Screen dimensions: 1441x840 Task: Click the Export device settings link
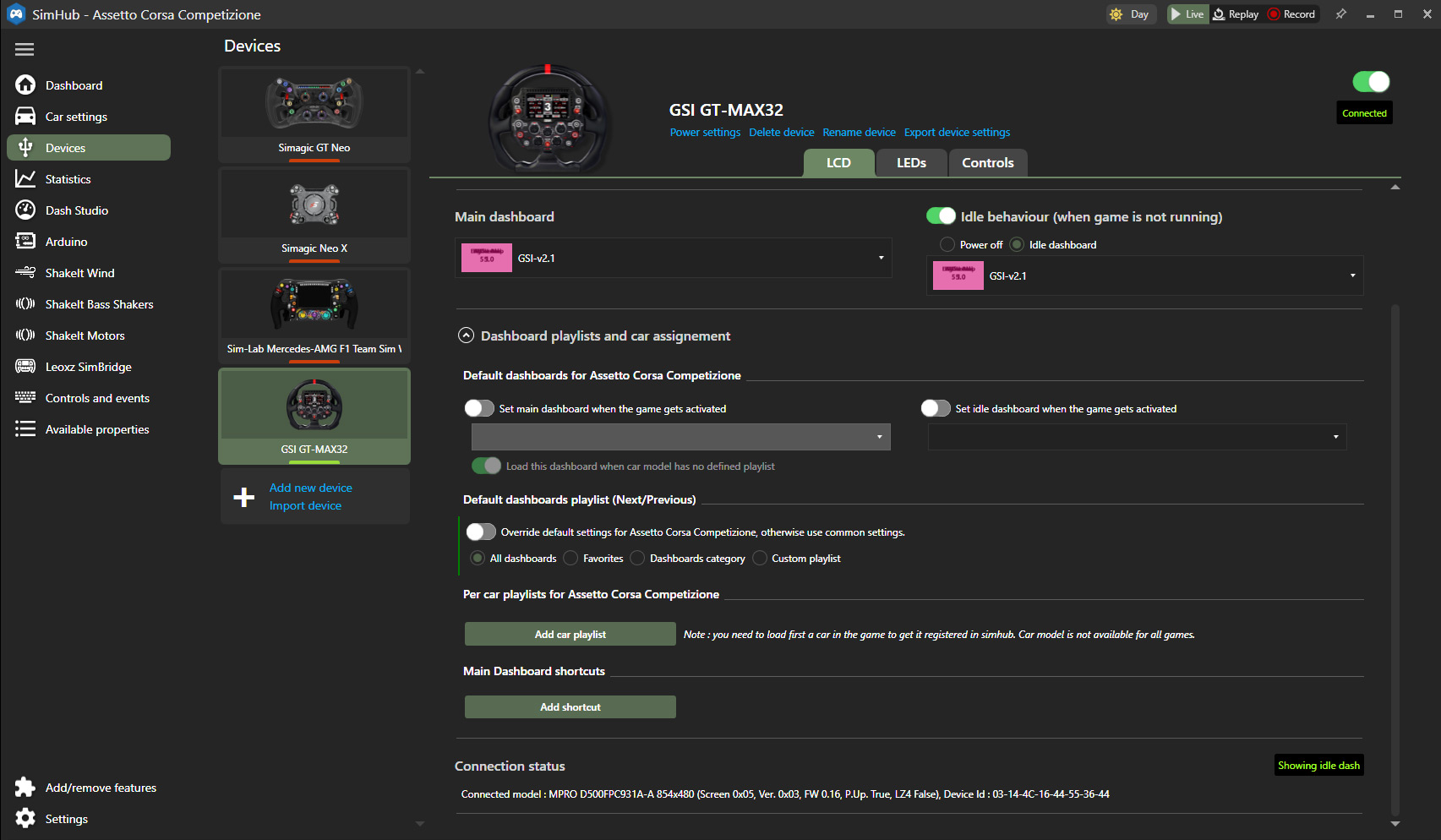click(x=957, y=133)
